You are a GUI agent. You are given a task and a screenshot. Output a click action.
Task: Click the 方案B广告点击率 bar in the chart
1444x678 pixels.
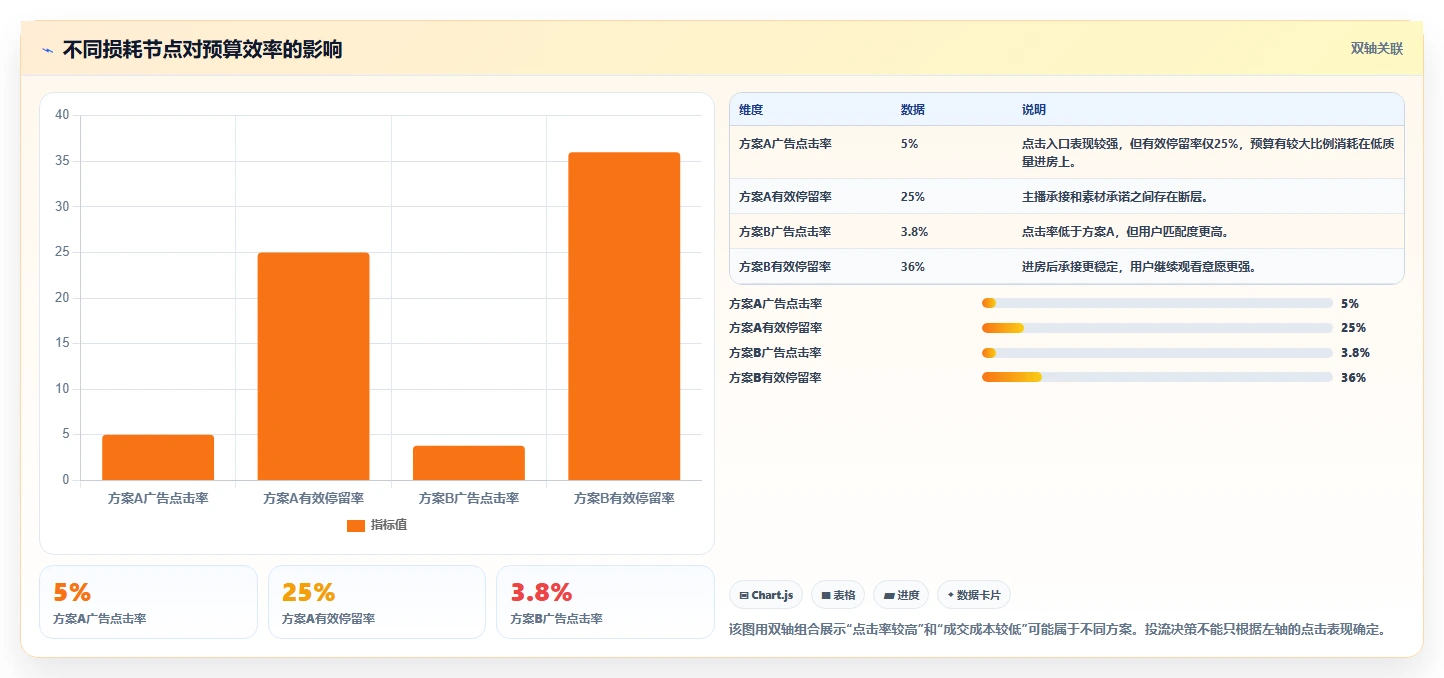(x=469, y=463)
